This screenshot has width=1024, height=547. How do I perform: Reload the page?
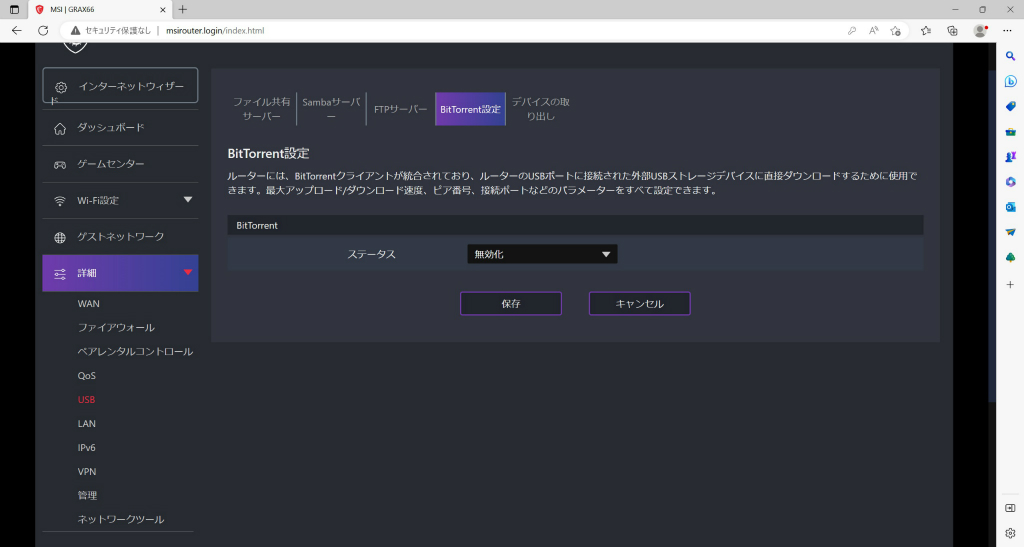(43, 31)
